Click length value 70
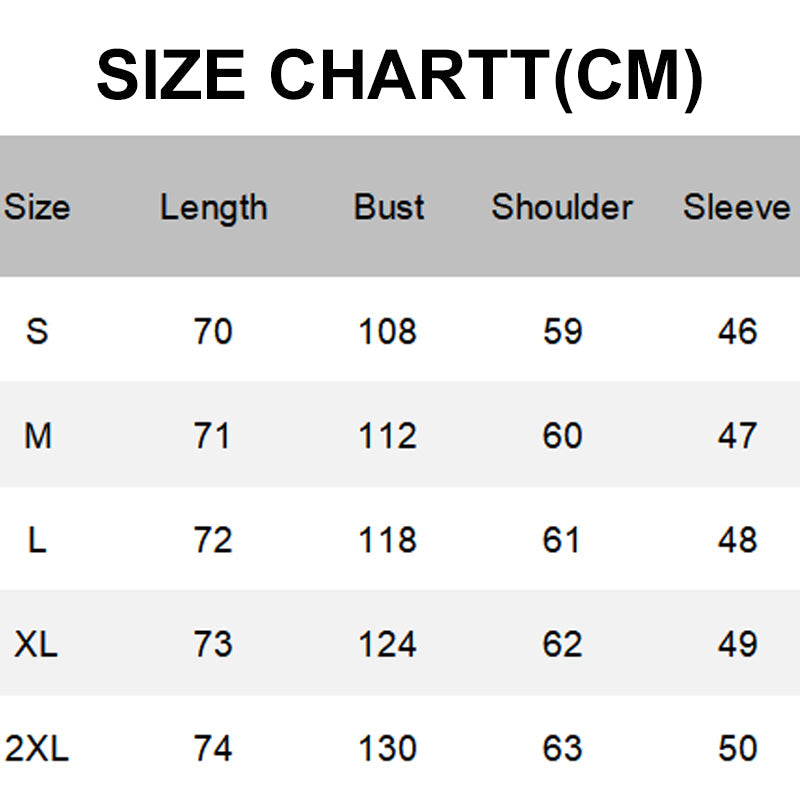The width and height of the screenshot is (800, 800). tap(213, 331)
